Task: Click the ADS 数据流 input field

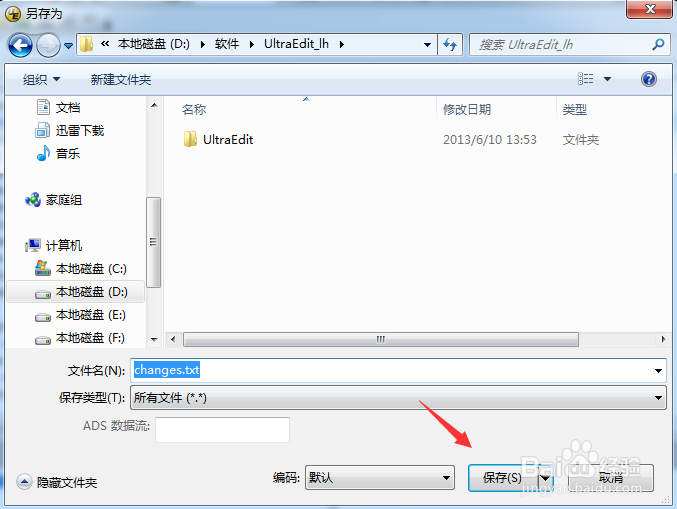Action: point(222,430)
